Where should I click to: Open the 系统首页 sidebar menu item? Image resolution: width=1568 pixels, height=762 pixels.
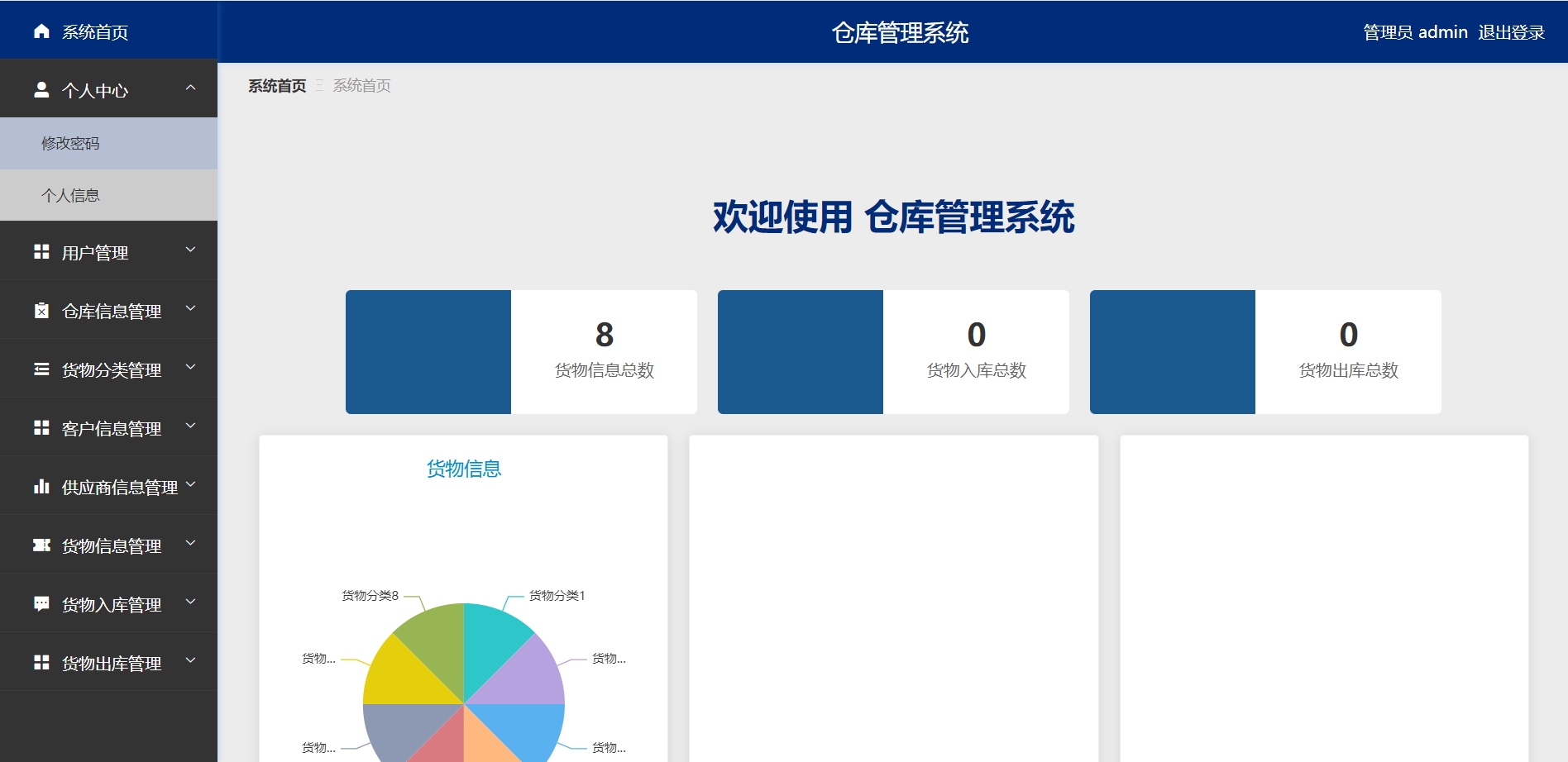pyautogui.click(x=108, y=31)
